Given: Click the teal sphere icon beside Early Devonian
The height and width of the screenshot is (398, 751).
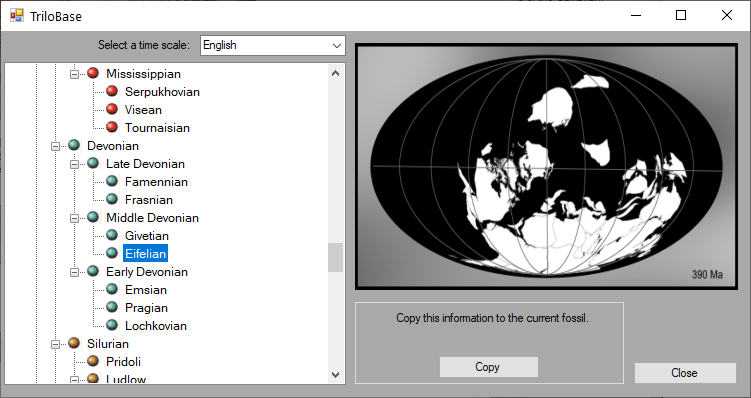Looking at the screenshot, I should click(x=93, y=272).
